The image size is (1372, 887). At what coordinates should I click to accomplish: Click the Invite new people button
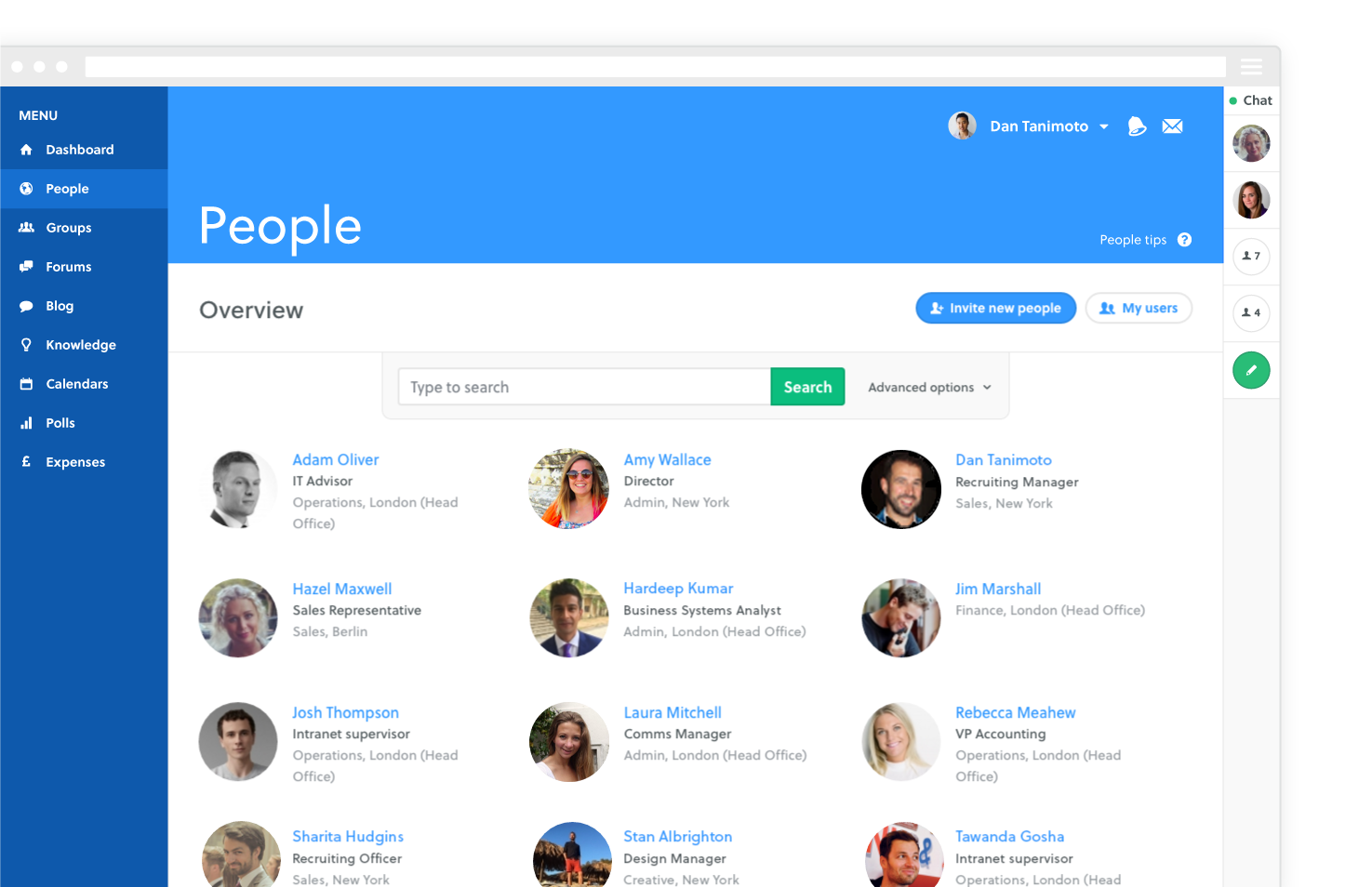point(995,308)
